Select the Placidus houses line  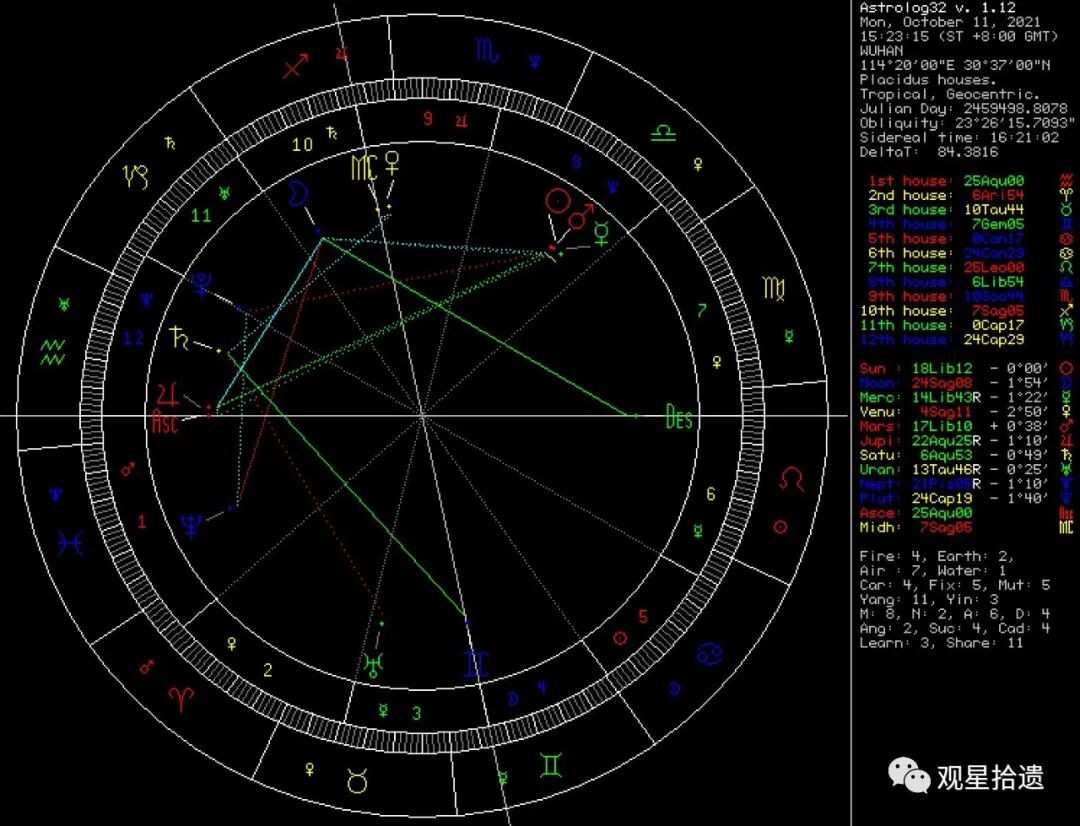pyautogui.click(x=928, y=80)
